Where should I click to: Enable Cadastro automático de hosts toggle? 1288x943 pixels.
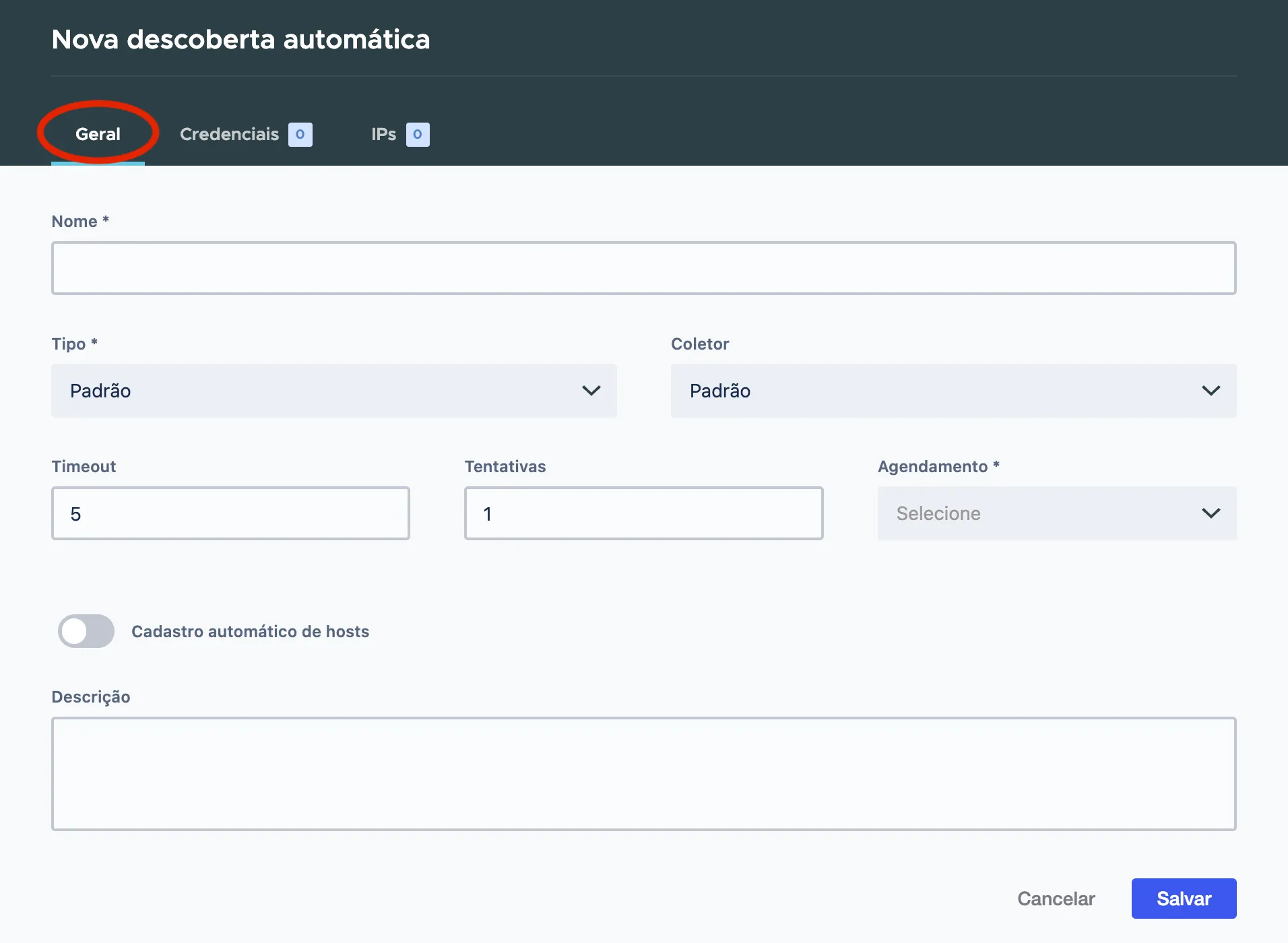tap(86, 631)
